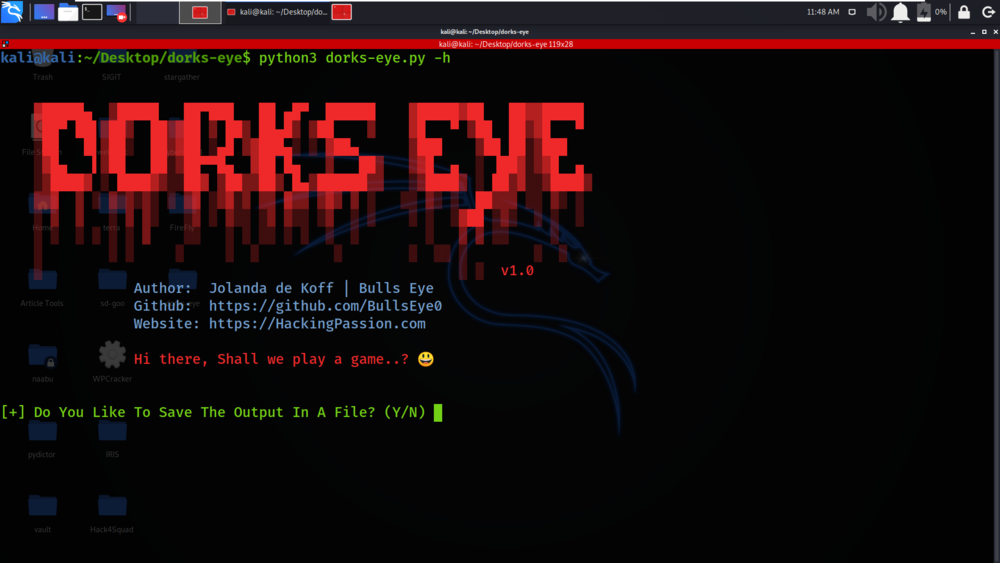Click the battery charging indicator
This screenshot has width=1000, height=563.
(923, 12)
